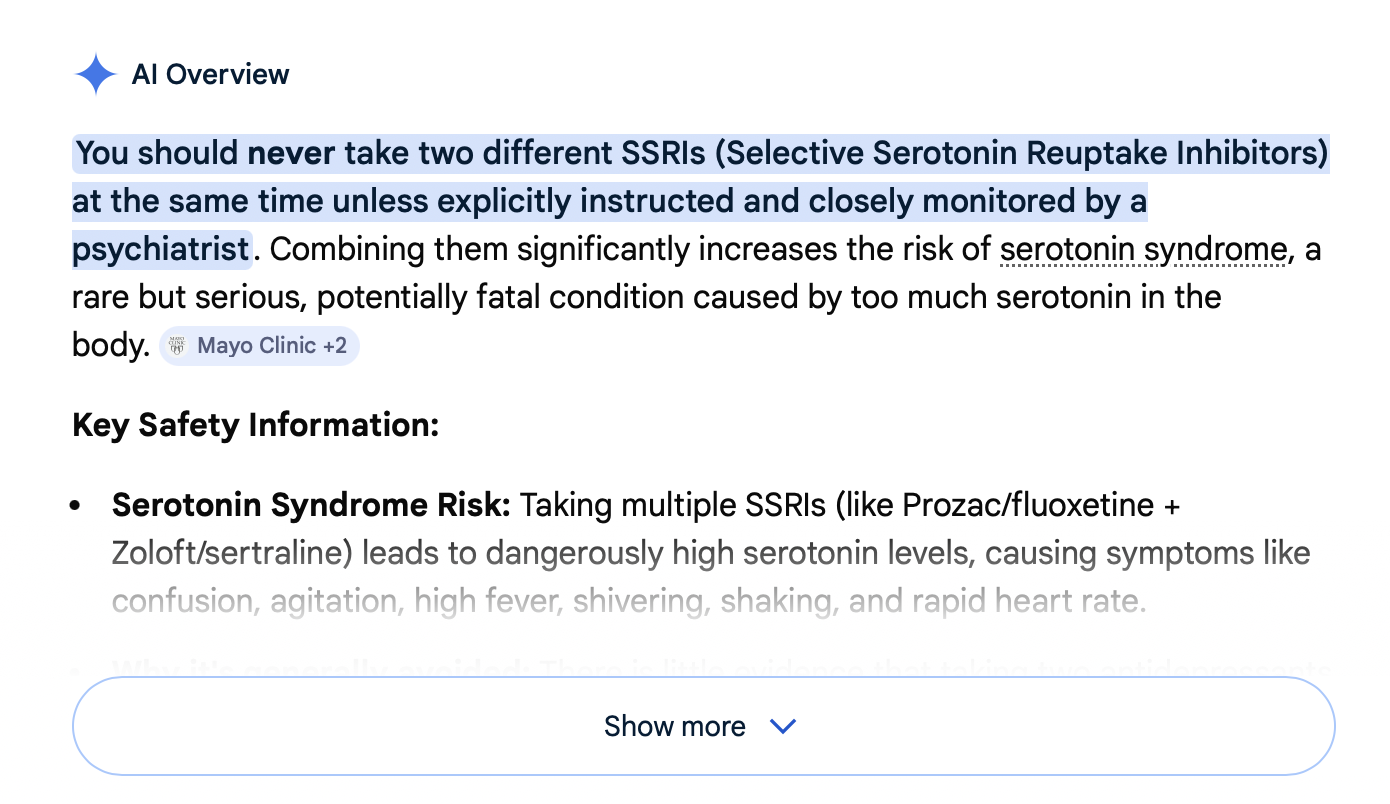Click the bullet point before Serotonin Syndrome Risk

coord(76,506)
